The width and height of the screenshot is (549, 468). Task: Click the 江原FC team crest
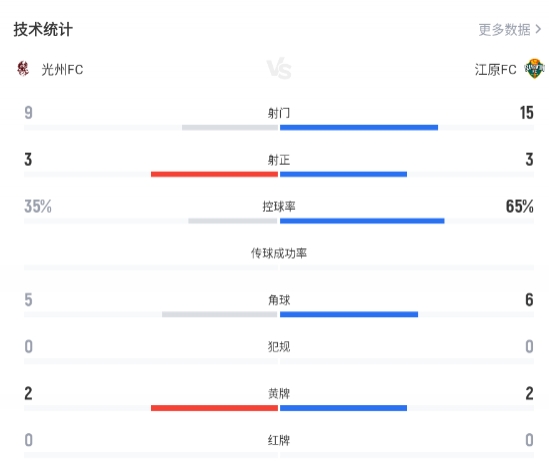point(534,69)
